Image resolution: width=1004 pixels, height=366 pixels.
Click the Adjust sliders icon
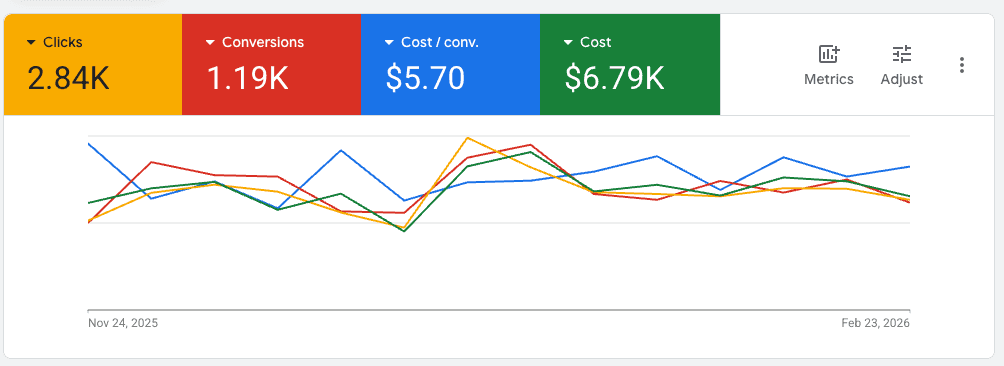[902, 55]
